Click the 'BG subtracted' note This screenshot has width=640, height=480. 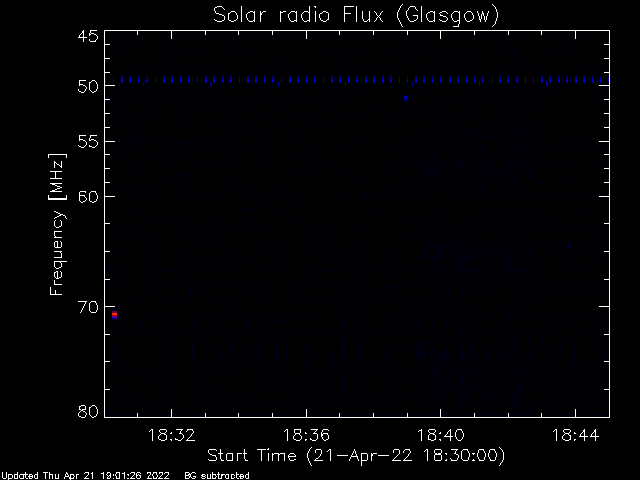point(217,476)
